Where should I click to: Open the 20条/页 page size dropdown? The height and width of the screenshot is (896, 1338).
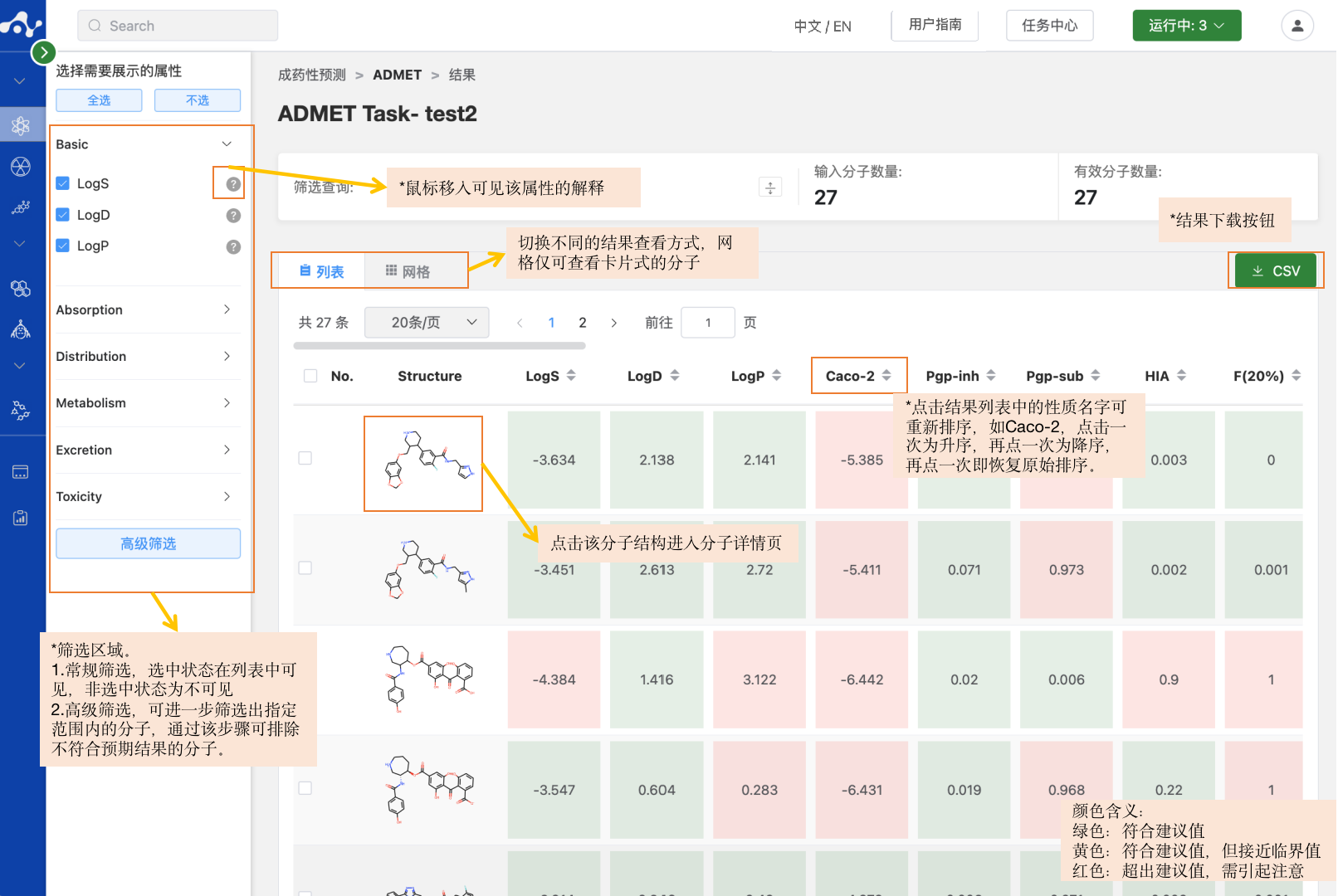426,322
